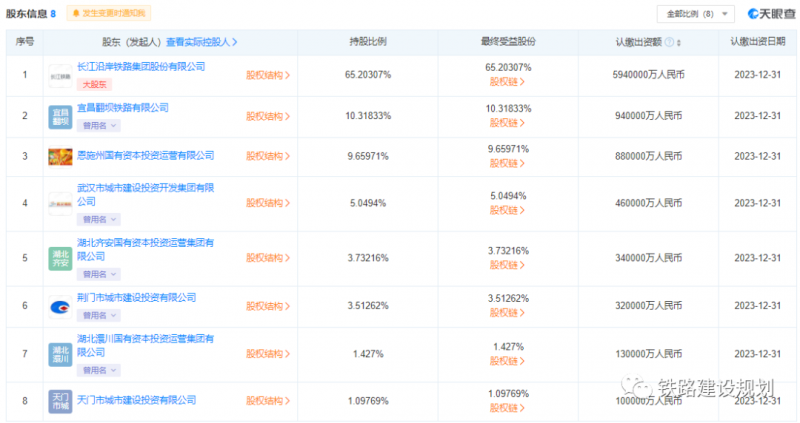The image size is (800, 423).
Task: Click 130000万人民币 cell
Action: click(x=648, y=354)
